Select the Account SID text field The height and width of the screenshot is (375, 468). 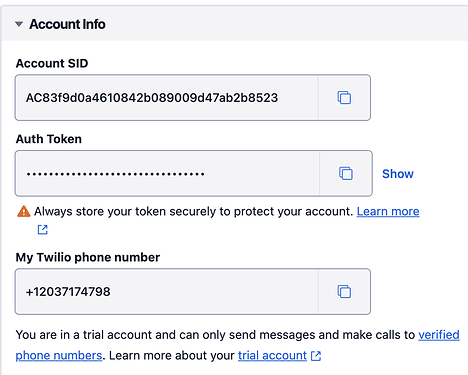point(166,98)
